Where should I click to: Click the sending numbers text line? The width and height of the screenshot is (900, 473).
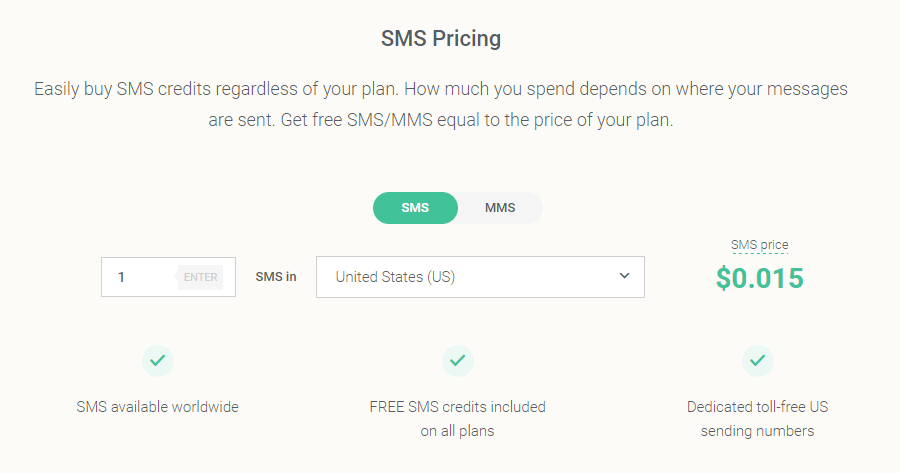click(758, 431)
